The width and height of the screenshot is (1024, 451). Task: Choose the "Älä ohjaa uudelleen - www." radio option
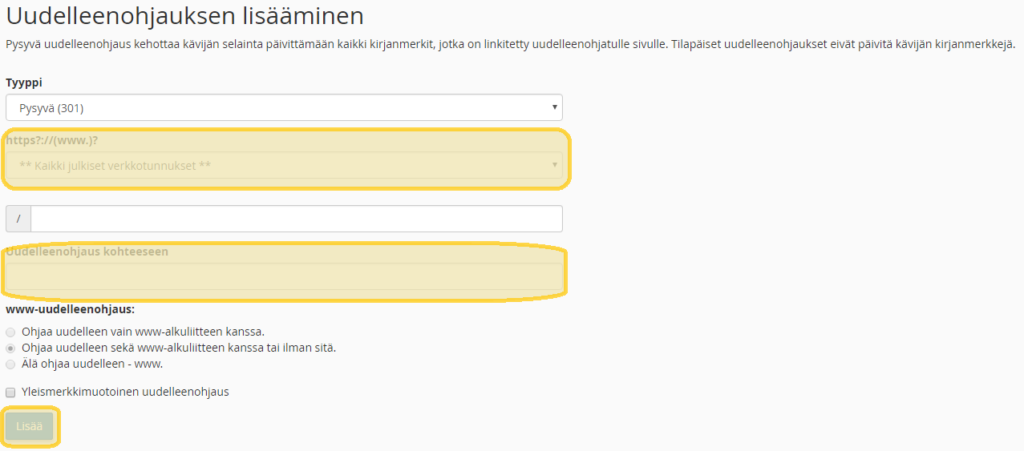pos(11,364)
